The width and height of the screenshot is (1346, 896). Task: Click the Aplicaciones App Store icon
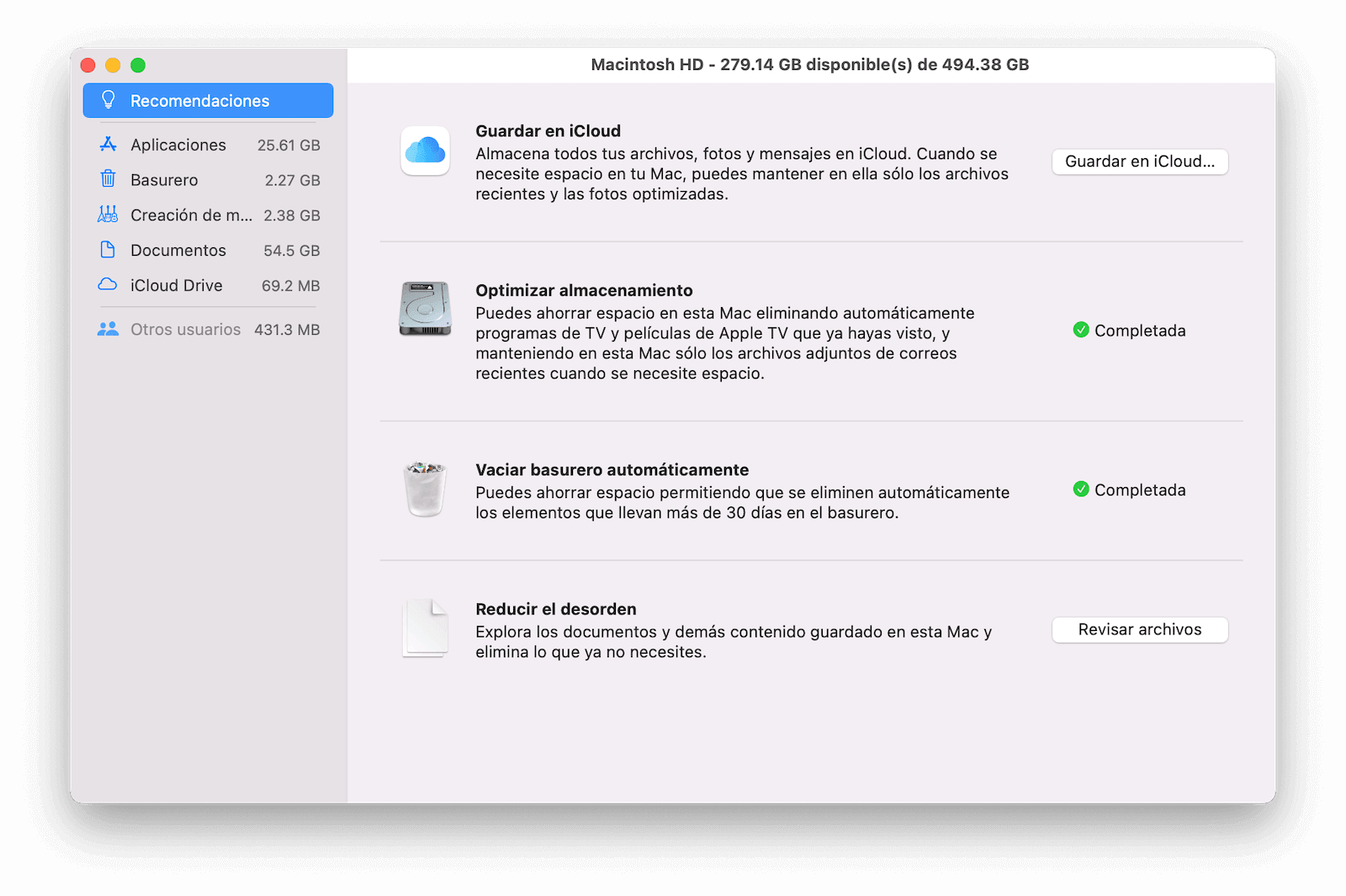point(108,144)
